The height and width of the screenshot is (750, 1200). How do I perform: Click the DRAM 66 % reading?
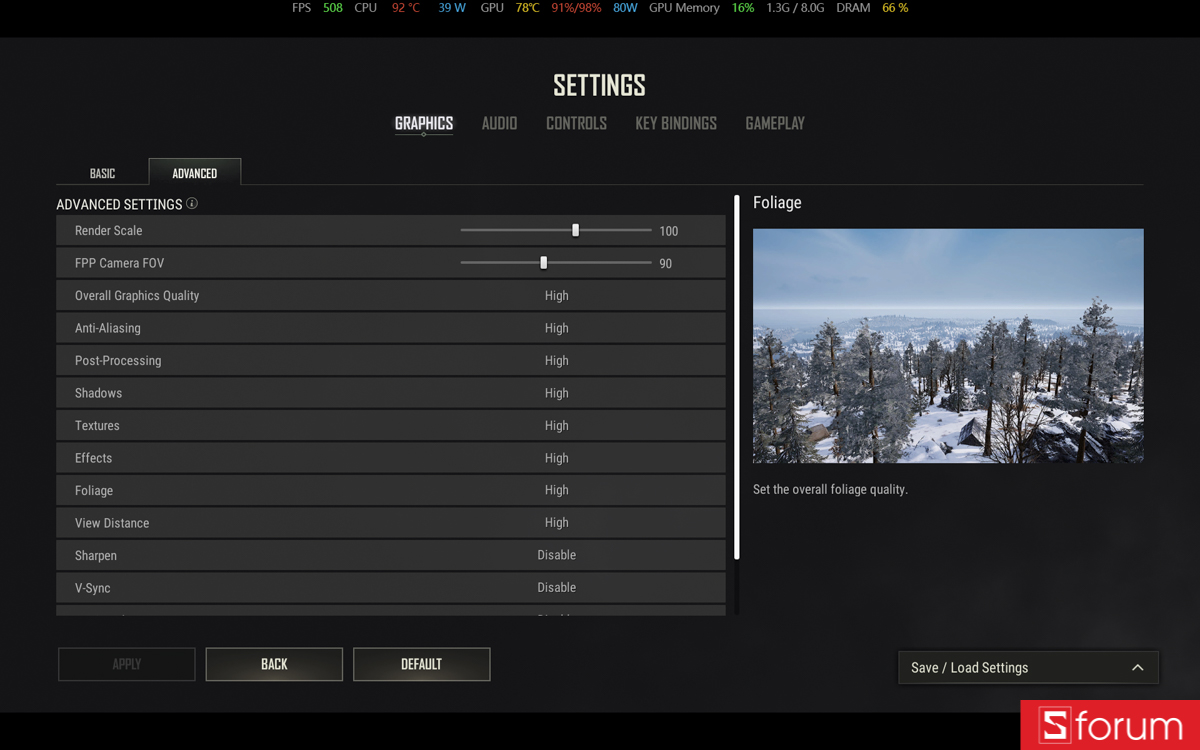pos(895,8)
